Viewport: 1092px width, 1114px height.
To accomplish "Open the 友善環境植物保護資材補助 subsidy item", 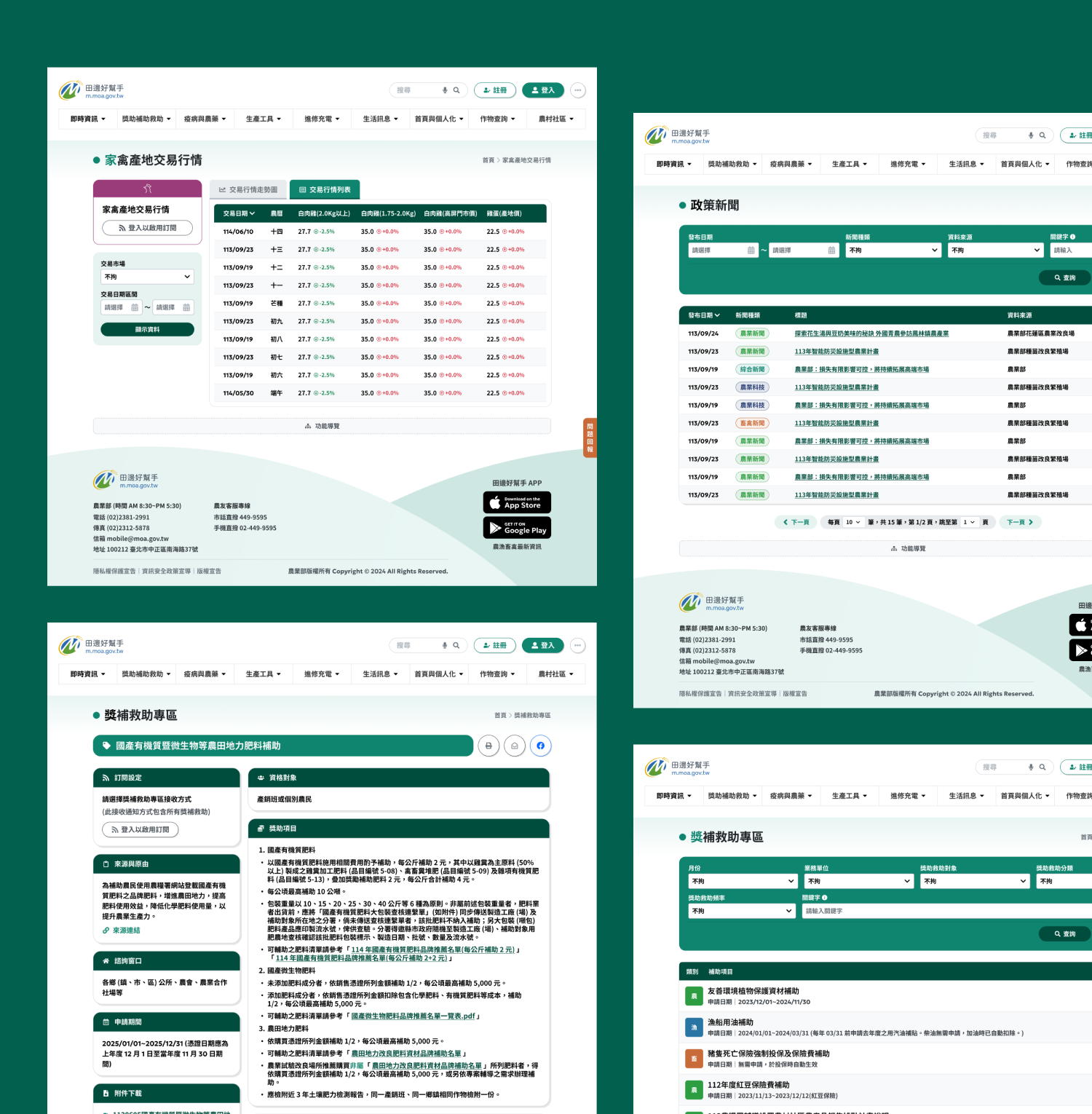I will tap(753, 991).
